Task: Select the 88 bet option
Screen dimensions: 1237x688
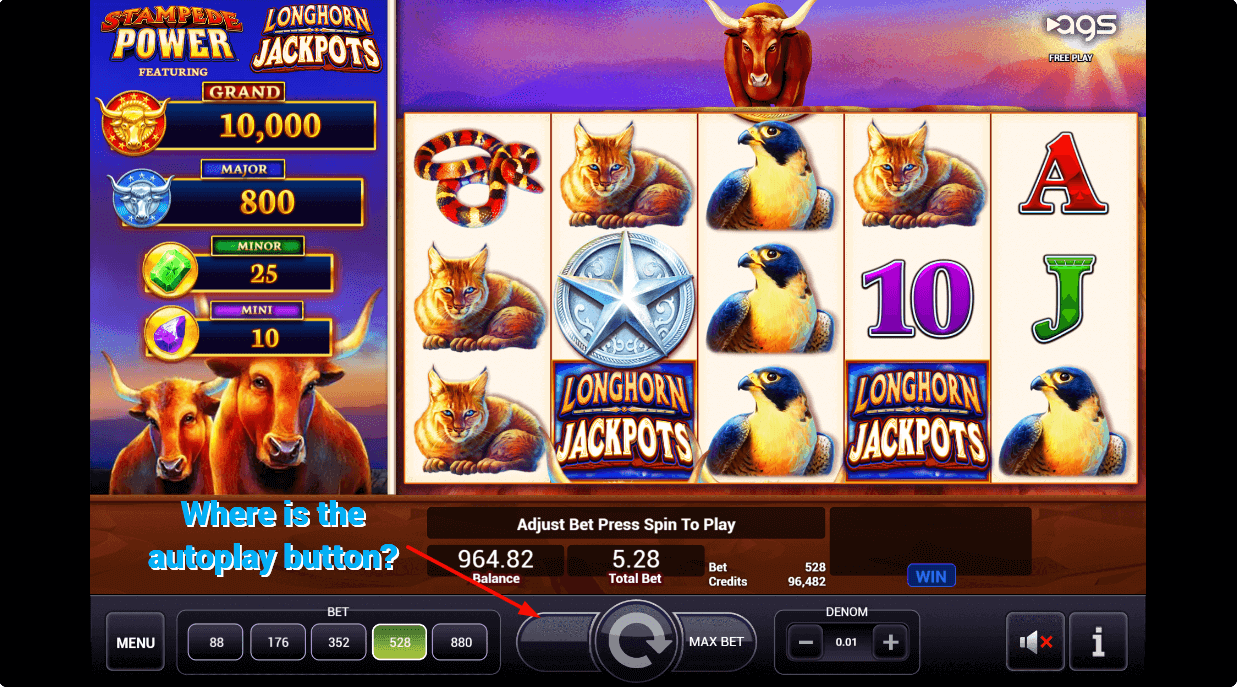Action: coord(216,642)
